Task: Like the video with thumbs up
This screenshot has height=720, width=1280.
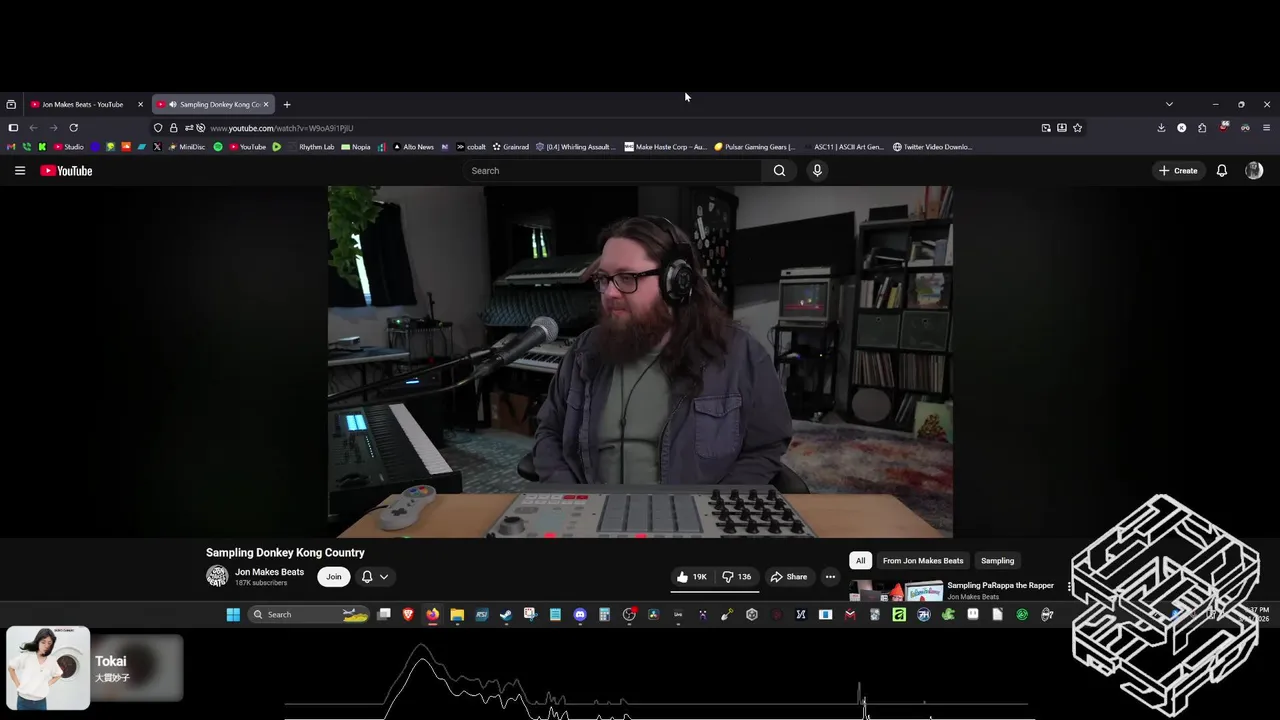Action: tap(692, 577)
